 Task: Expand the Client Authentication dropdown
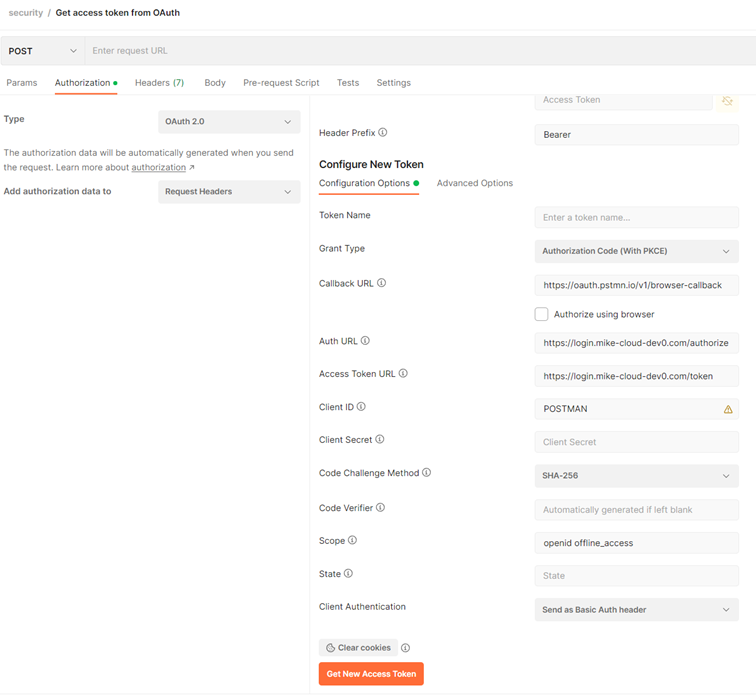636,610
